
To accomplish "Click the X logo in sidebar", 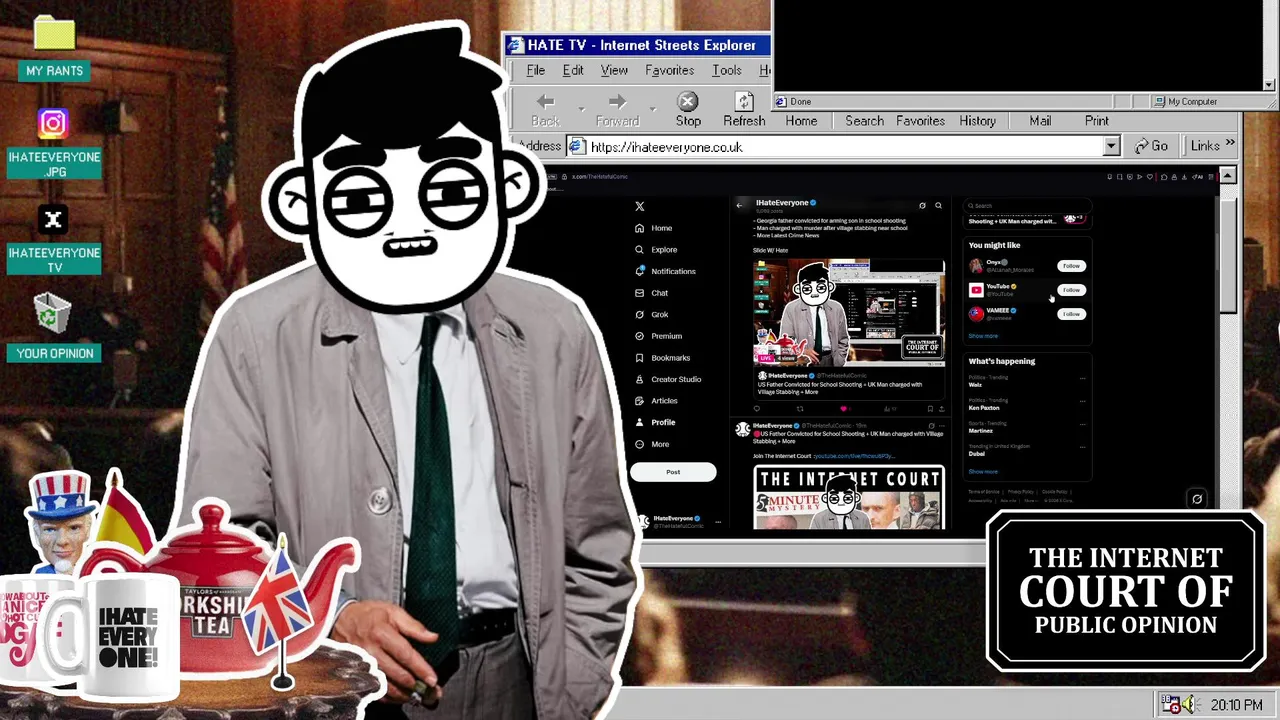I will (640, 206).
